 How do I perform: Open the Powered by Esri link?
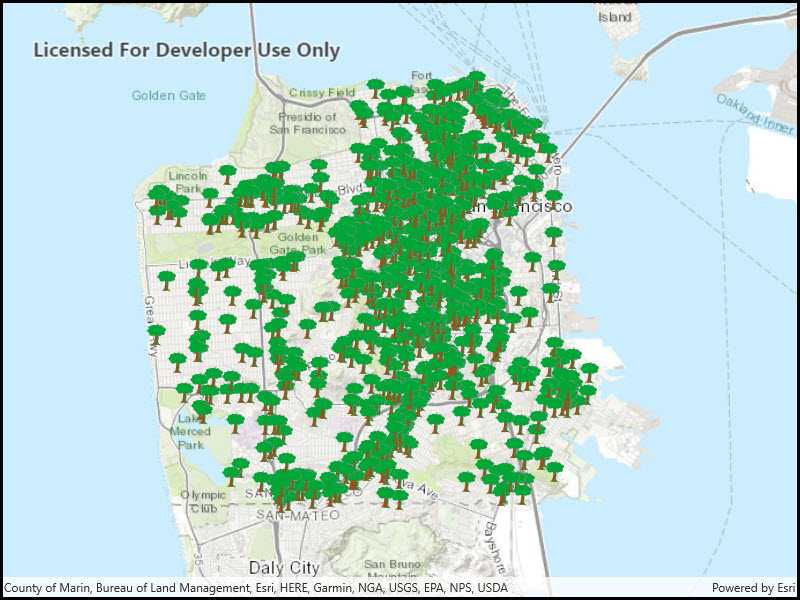pos(753,587)
